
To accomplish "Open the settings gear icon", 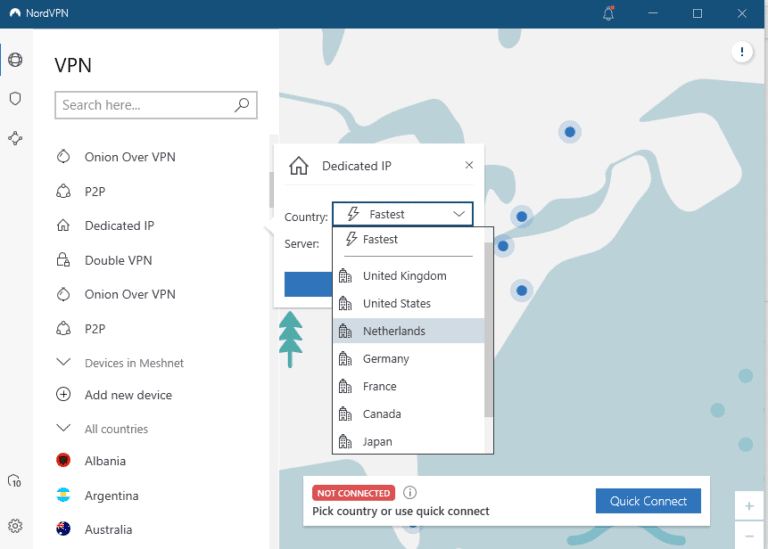I will (x=15, y=526).
